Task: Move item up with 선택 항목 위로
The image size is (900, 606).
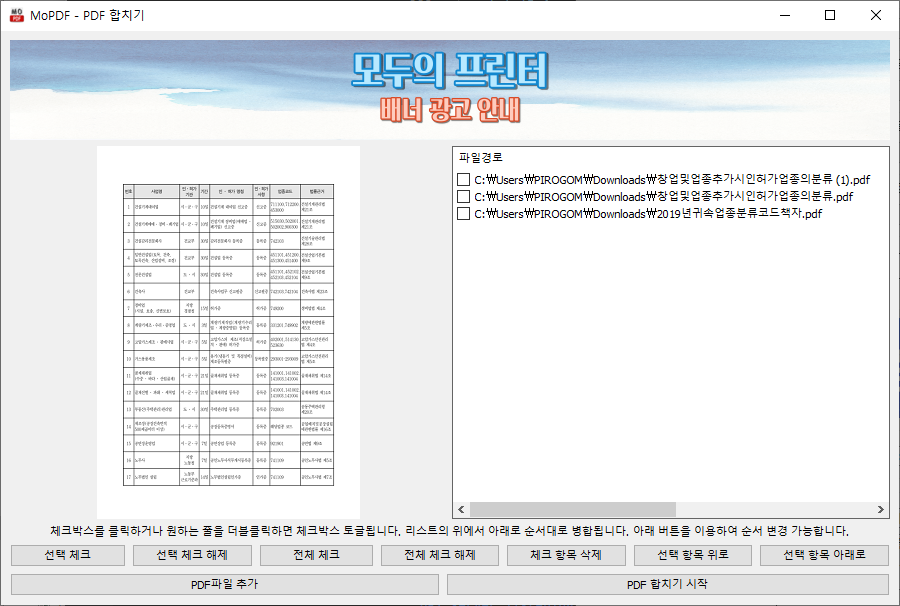Action: coord(693,555)
